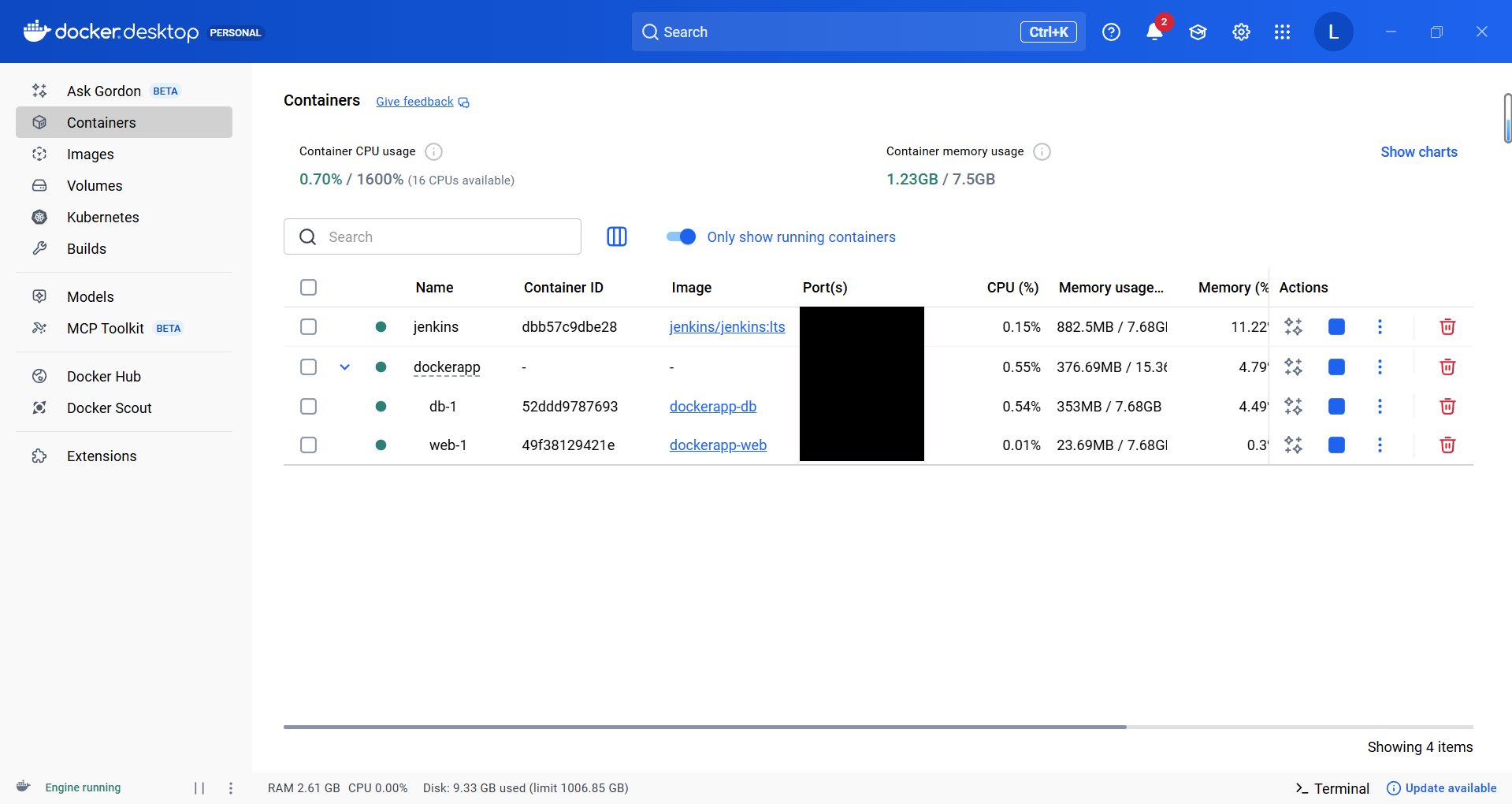
Task: Open the apps grid icon in header
Action: [1282, 32]
